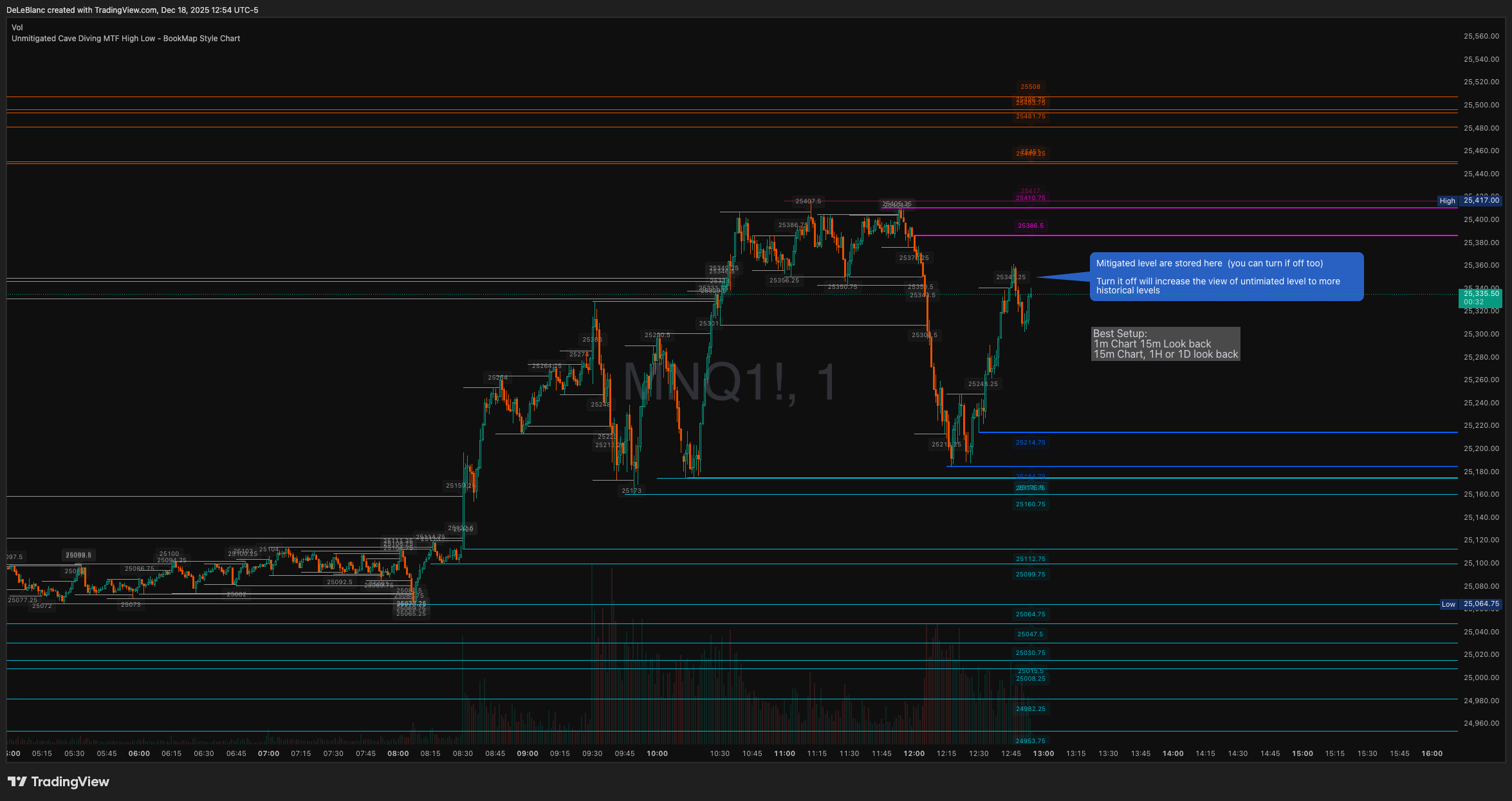1512x801 pixels.
Task: Select the current price label 25,335.50
Action: click(1481, 293)
